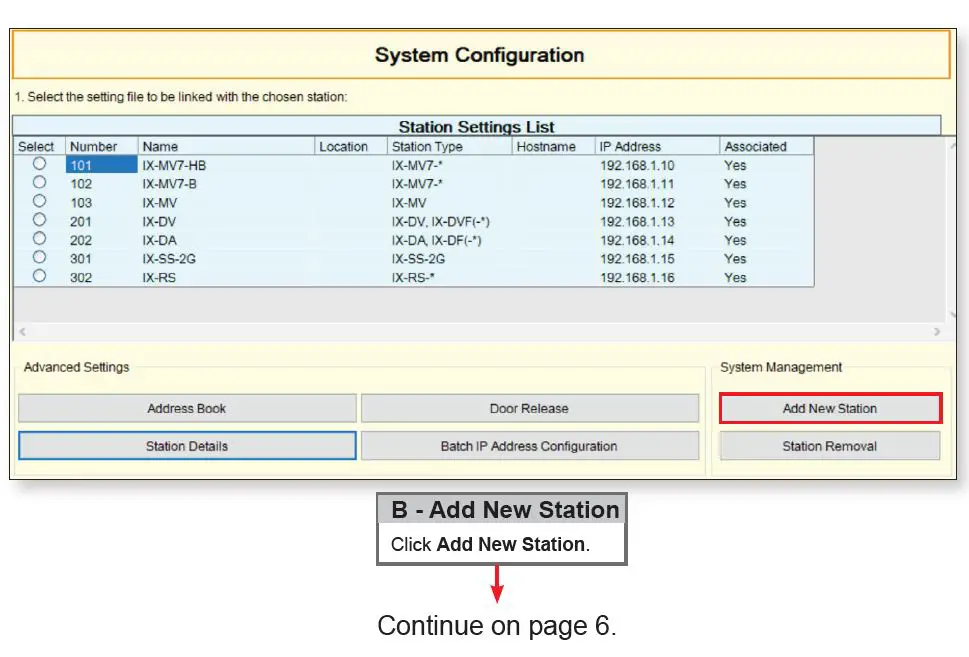This screenshot has width=969, height=657.
Task: Click the IP Address column header
Action: pos(658,146)
